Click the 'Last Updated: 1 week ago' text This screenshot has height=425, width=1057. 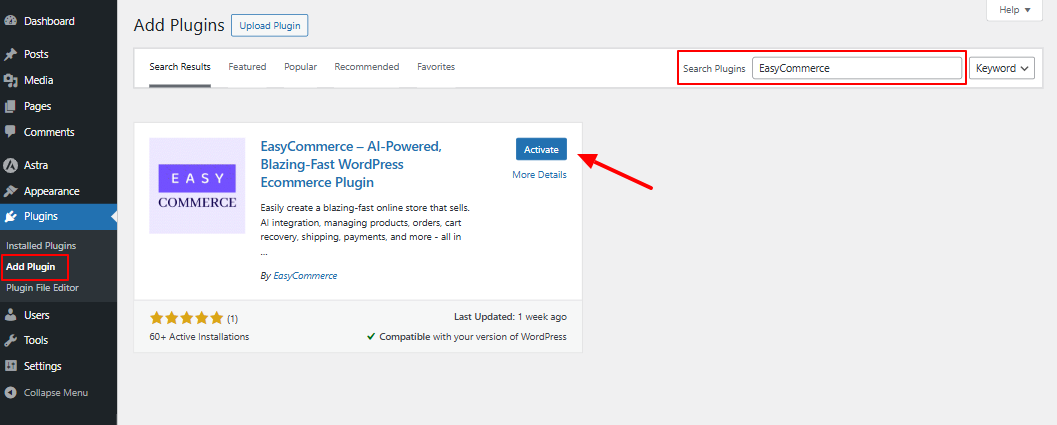[510, 316]
